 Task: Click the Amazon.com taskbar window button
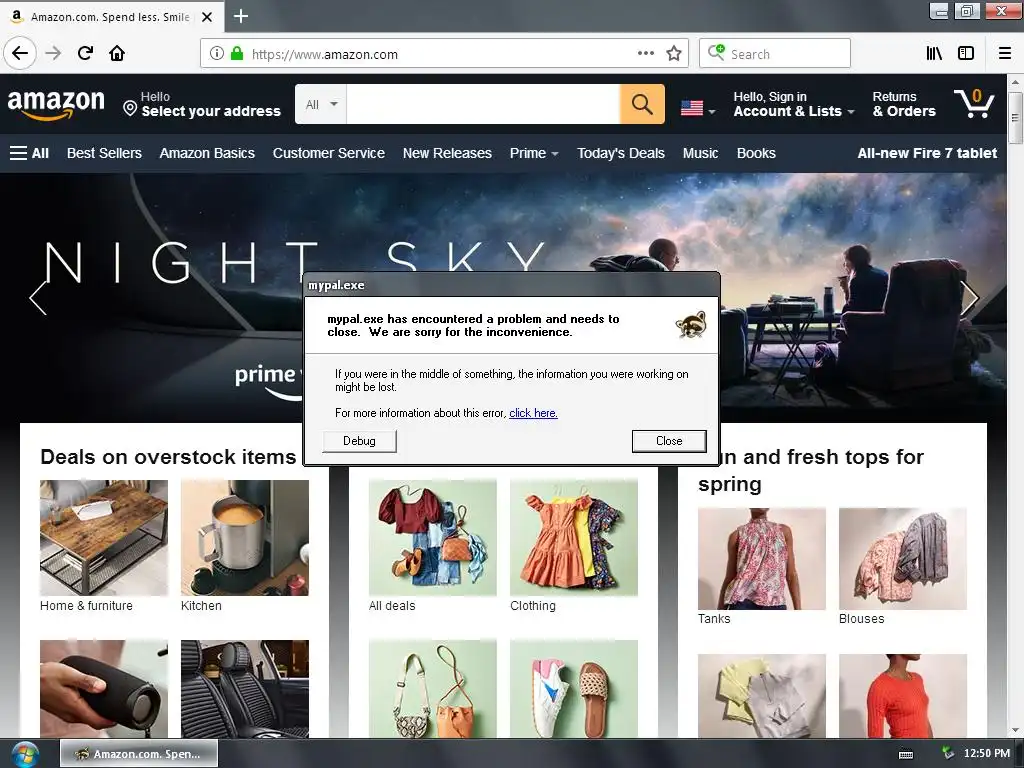[x=139, y=754]
